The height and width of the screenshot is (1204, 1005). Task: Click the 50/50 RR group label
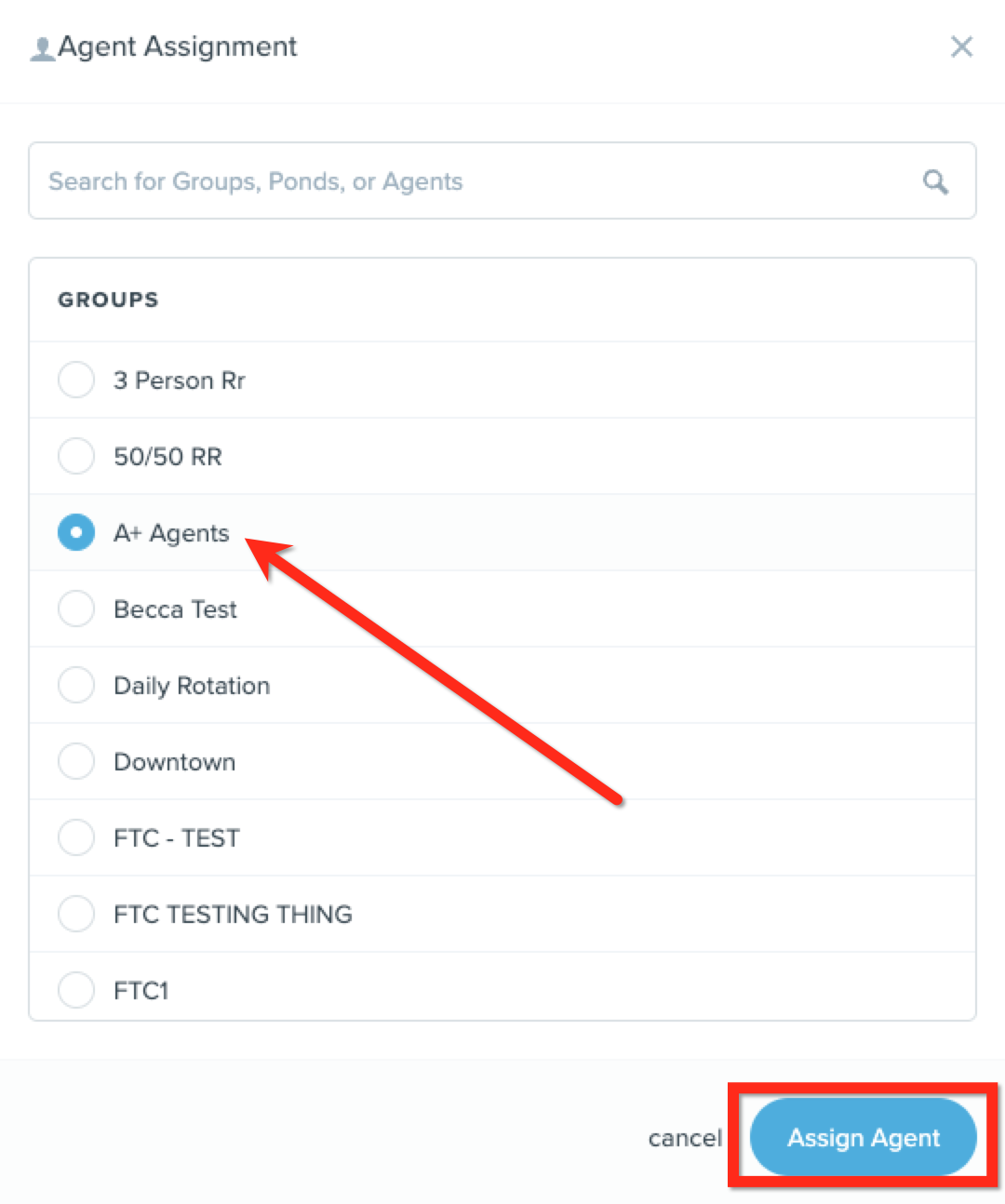[167, 457]
